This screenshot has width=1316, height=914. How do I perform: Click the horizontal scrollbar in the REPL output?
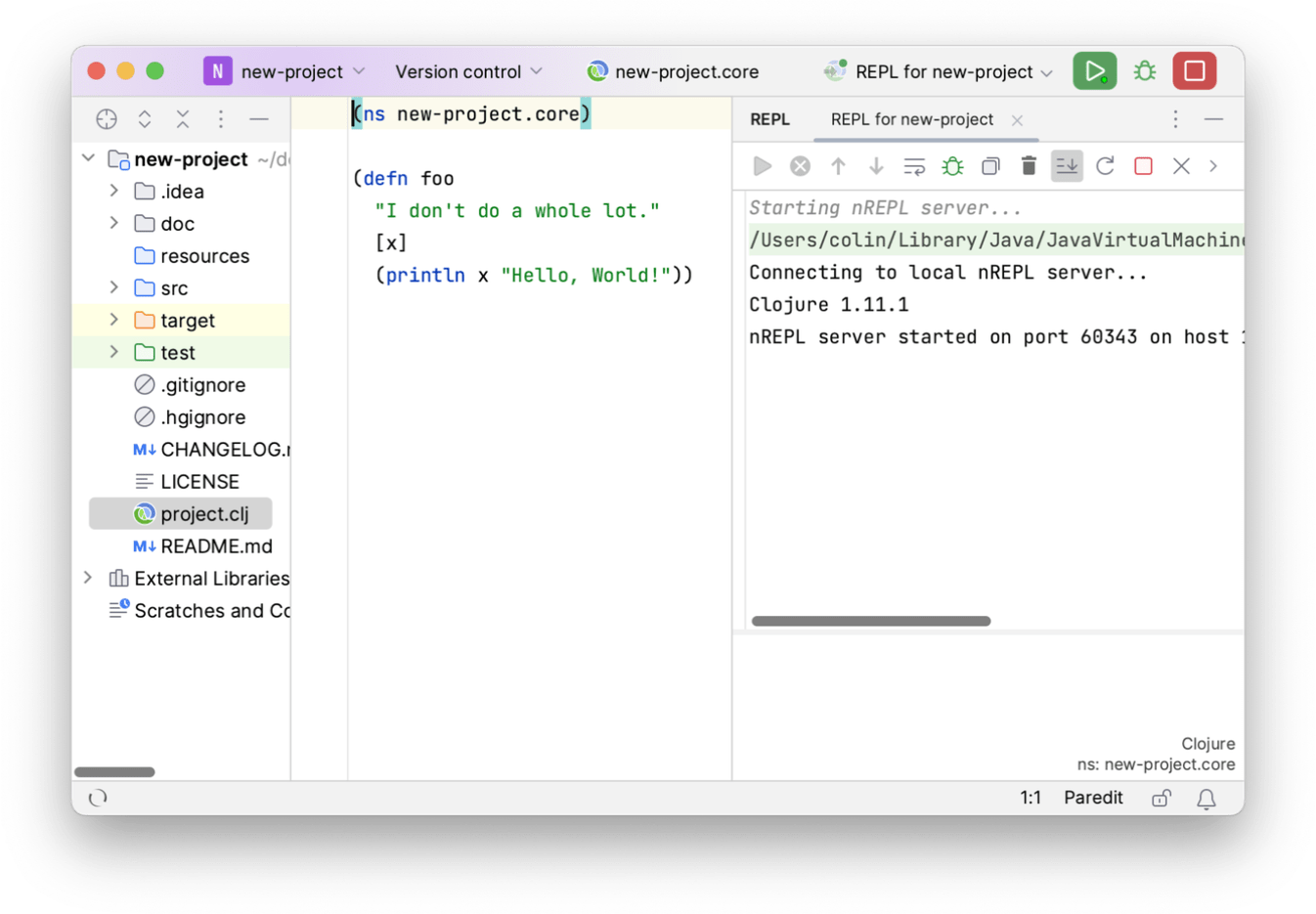871,621
